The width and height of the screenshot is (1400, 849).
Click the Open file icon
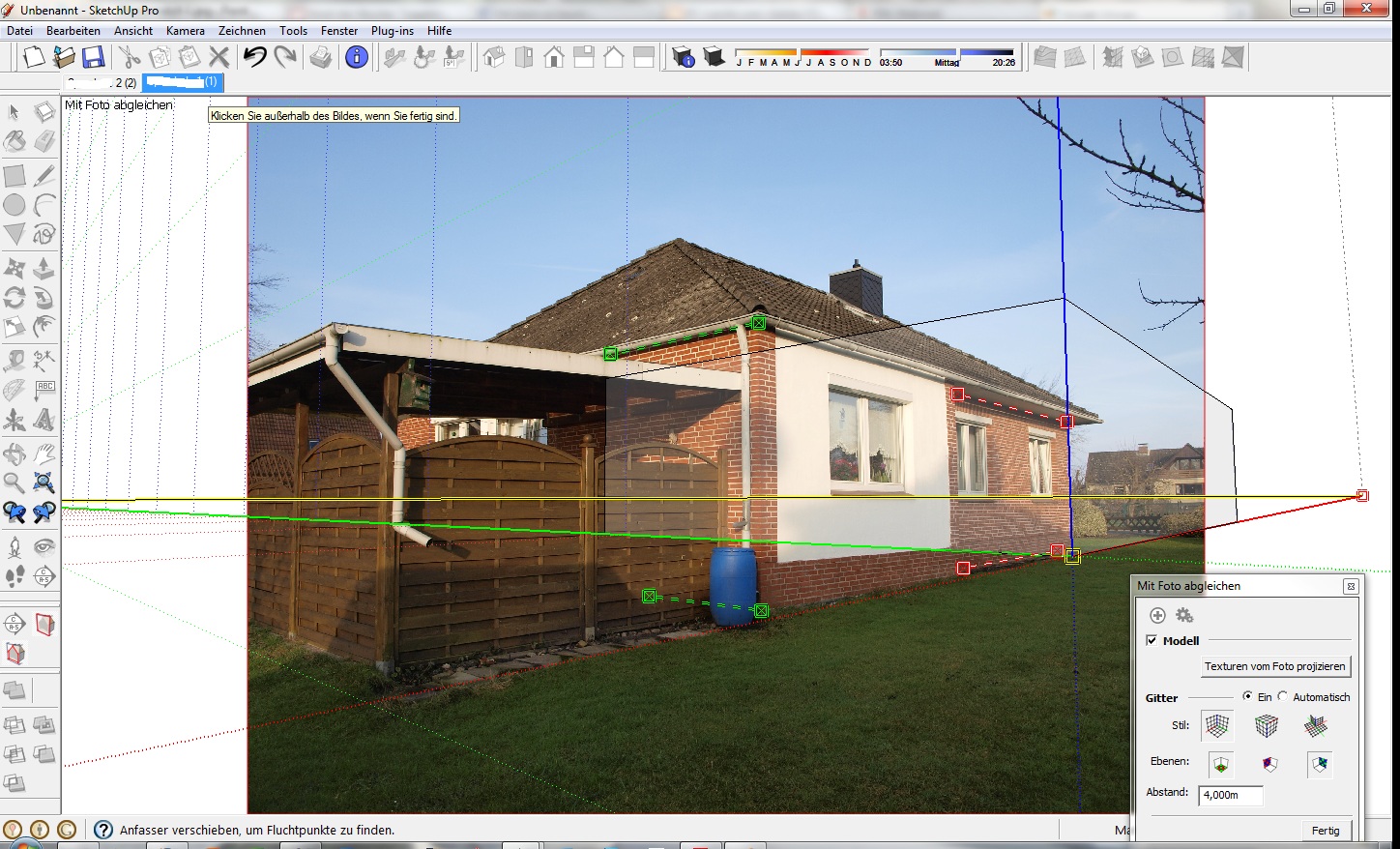coord(64,57)
